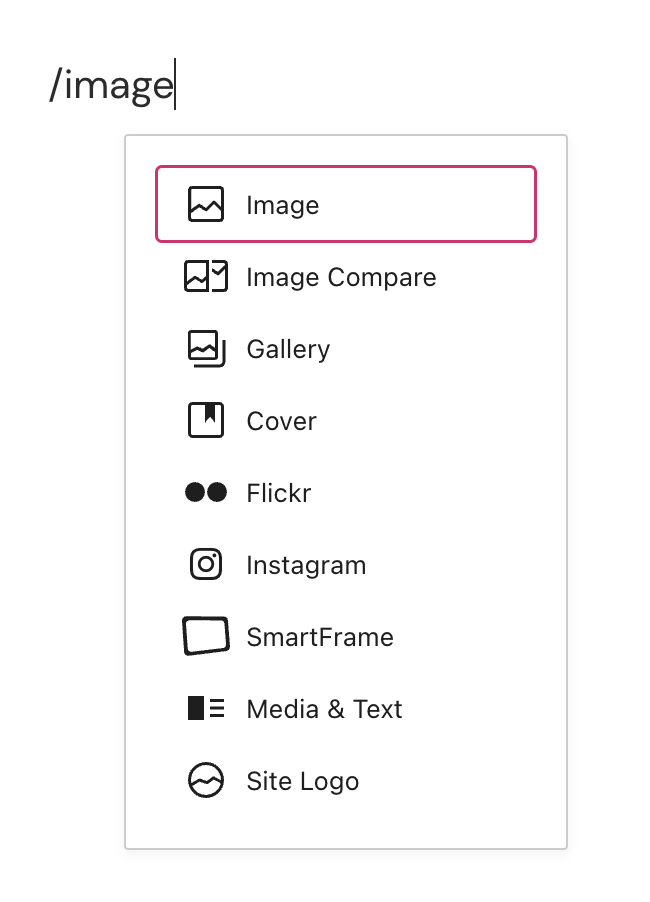This screenshot has height=902, width=650.
Task: Insert a Gallery block from list
Action: tap(288, 349)
